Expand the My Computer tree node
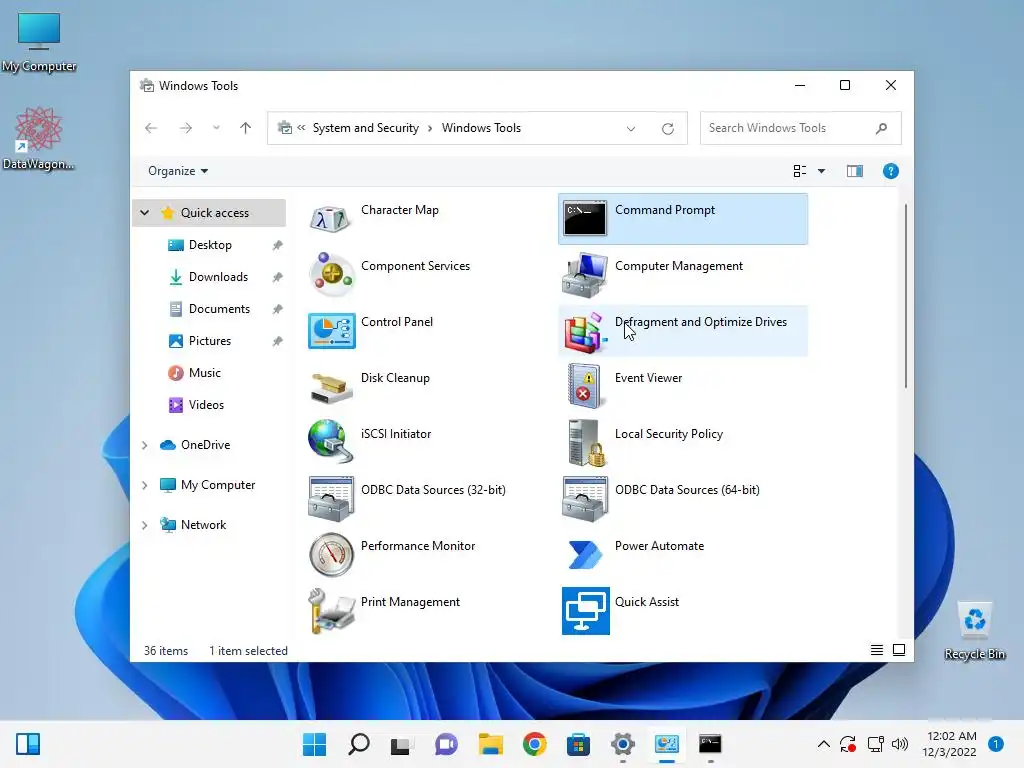This screenshot has height=768, width=1024. (x=145, y=485)
